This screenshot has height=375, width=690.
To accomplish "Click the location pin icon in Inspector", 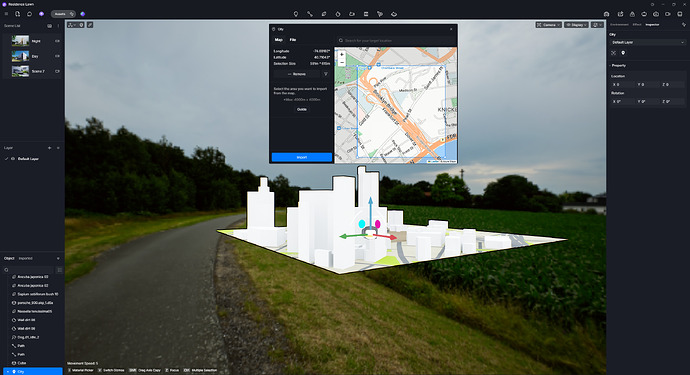I will point(623,53).
